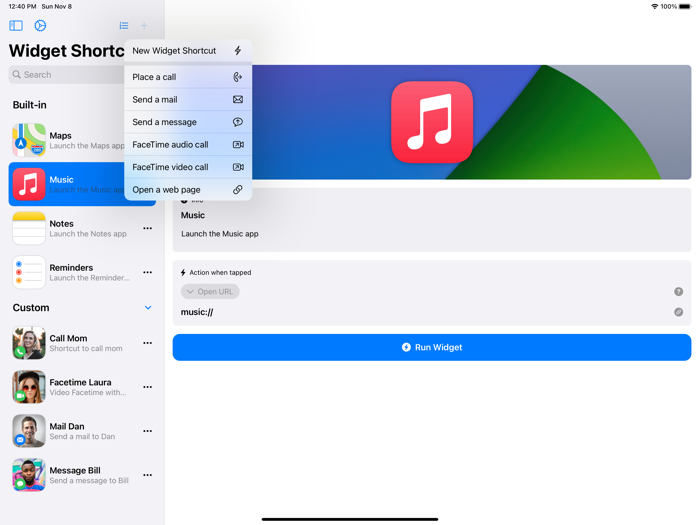Toggle the sidebar panel icon
Screen dimensions: 700x525
(16, 25)
